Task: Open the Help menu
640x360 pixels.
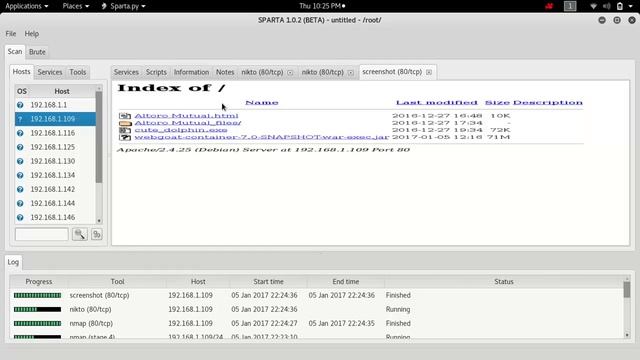Action: click(31, 34)
